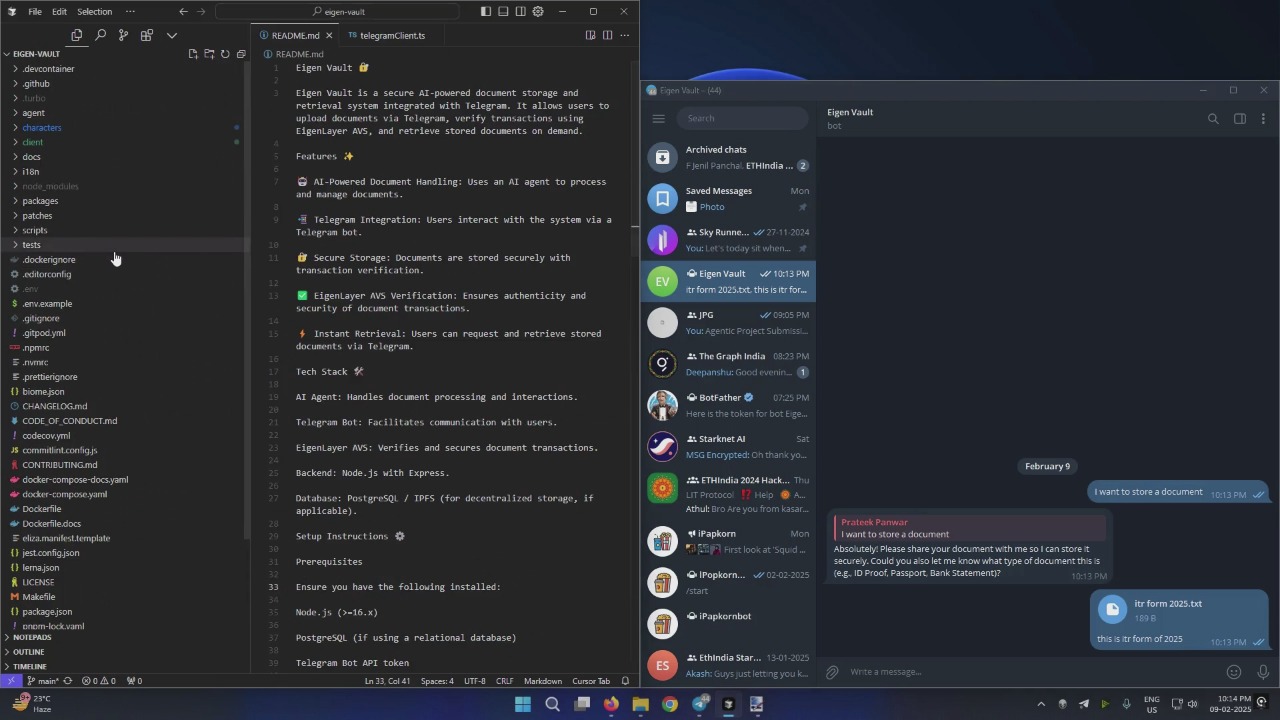The width and height of the screenshot is (1280, 720).
Task: Open Telegram chat options three-dot menu
Action: [x=1263, y=119]
